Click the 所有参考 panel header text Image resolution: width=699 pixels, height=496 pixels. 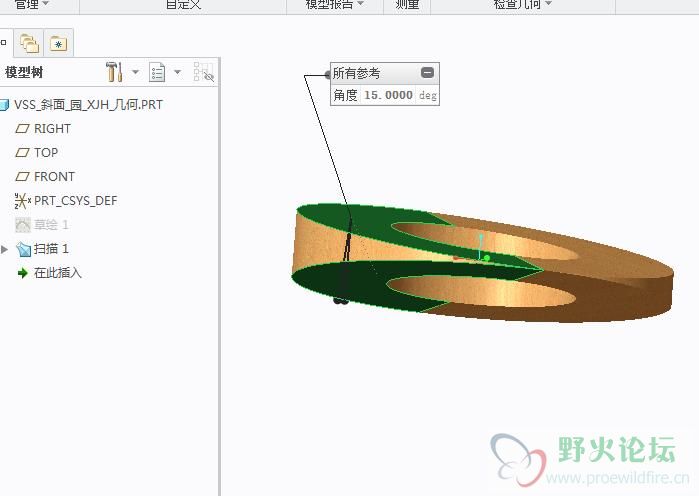pos(356,73)
